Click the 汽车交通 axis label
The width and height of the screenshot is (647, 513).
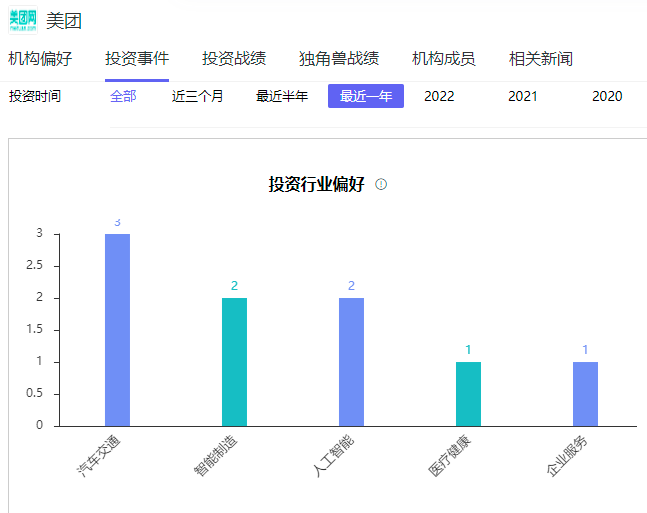pos(99,456)
